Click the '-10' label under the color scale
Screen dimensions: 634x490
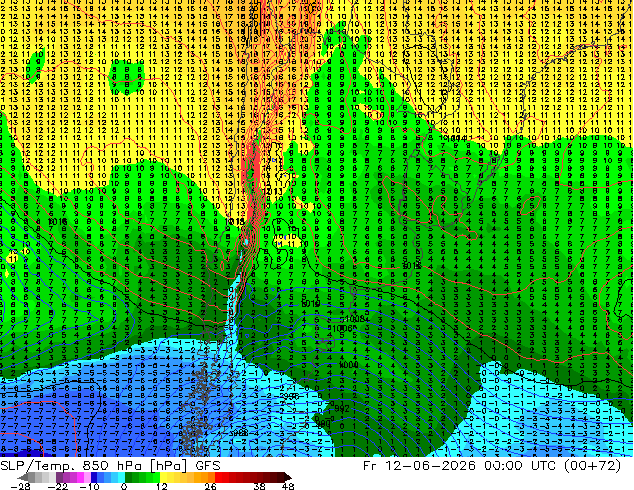[90, 486]
